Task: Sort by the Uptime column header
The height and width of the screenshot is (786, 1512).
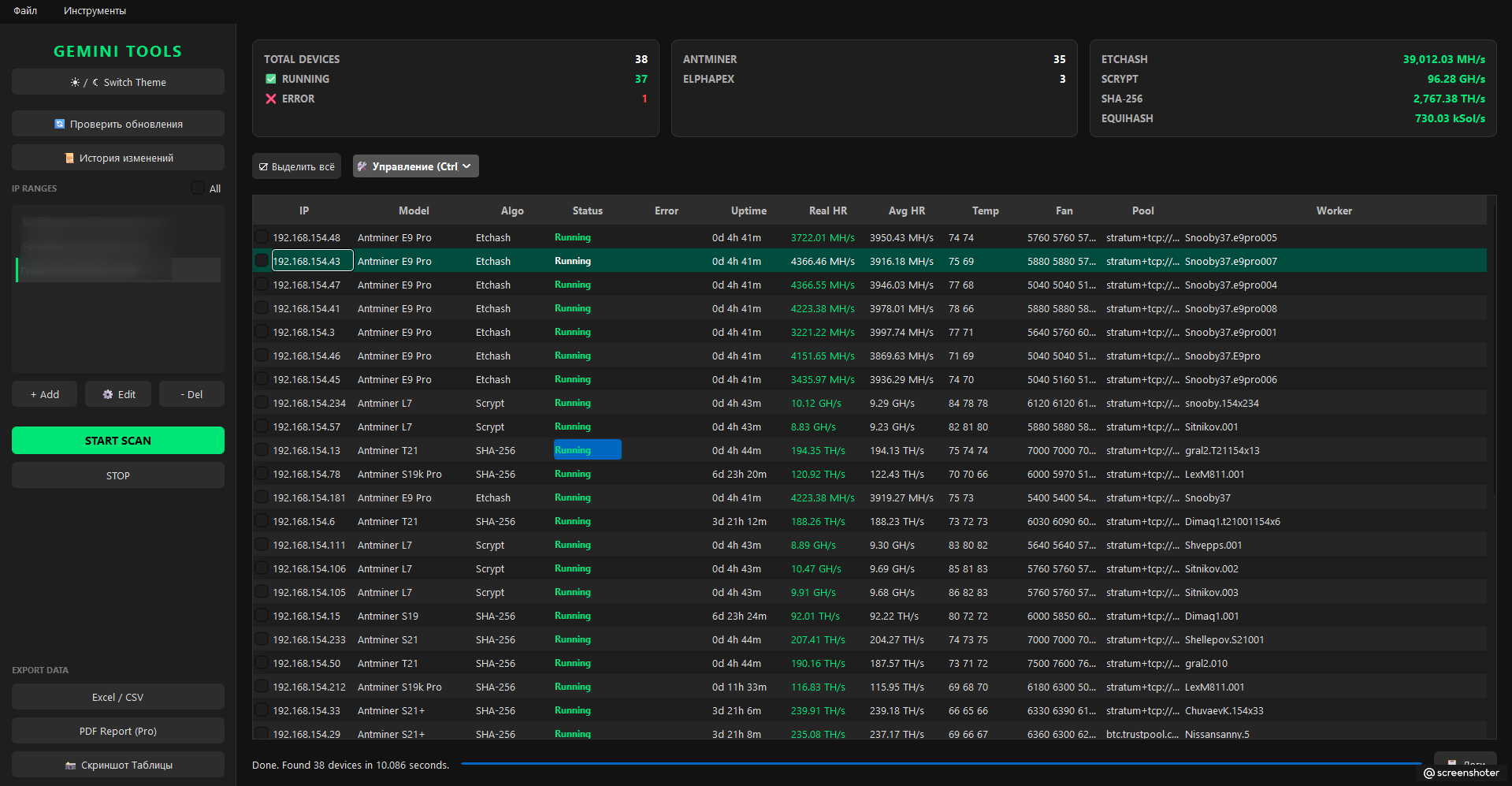Action: click(x=749, y=210)
